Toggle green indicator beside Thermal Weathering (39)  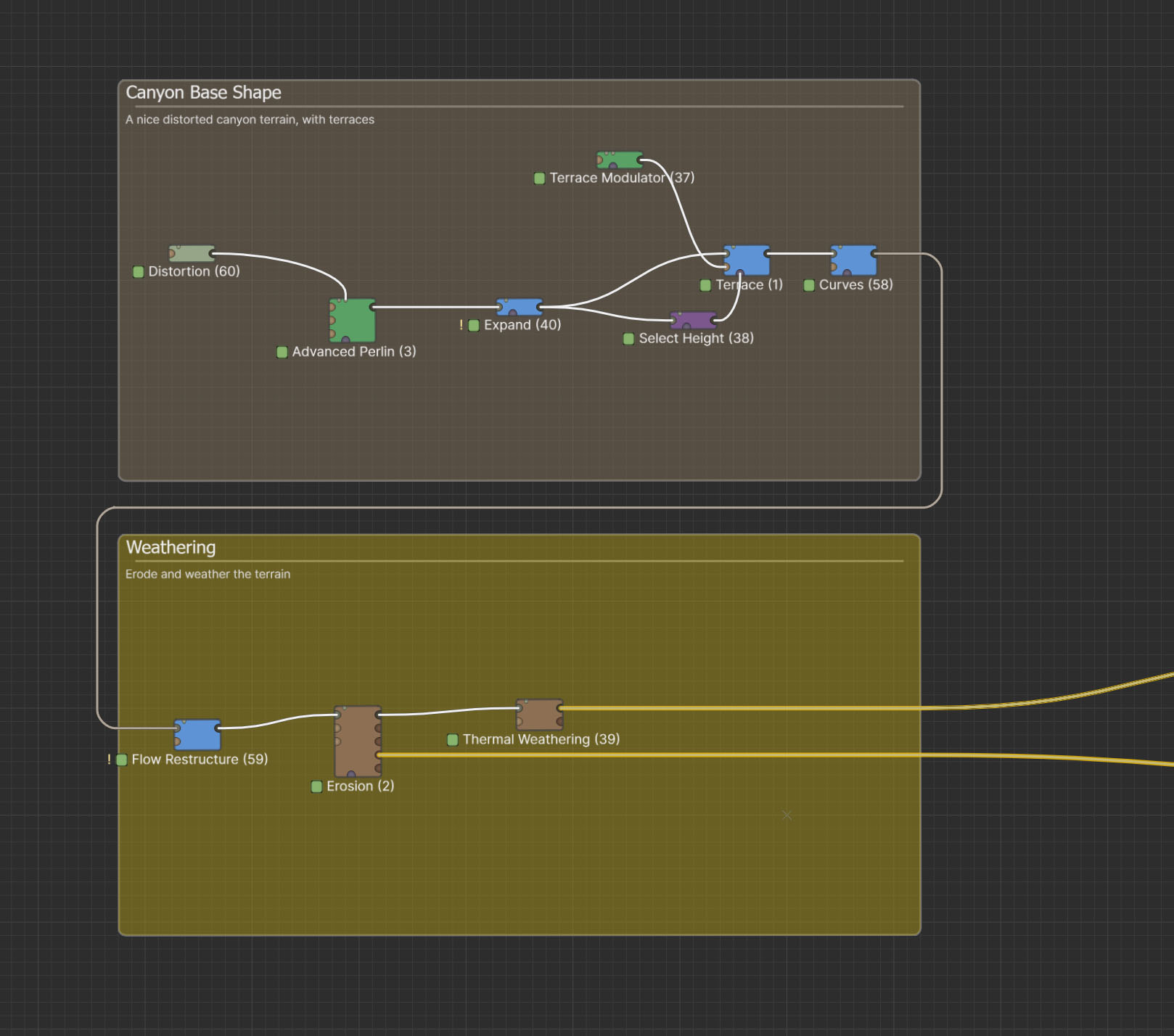coord(453,740)
